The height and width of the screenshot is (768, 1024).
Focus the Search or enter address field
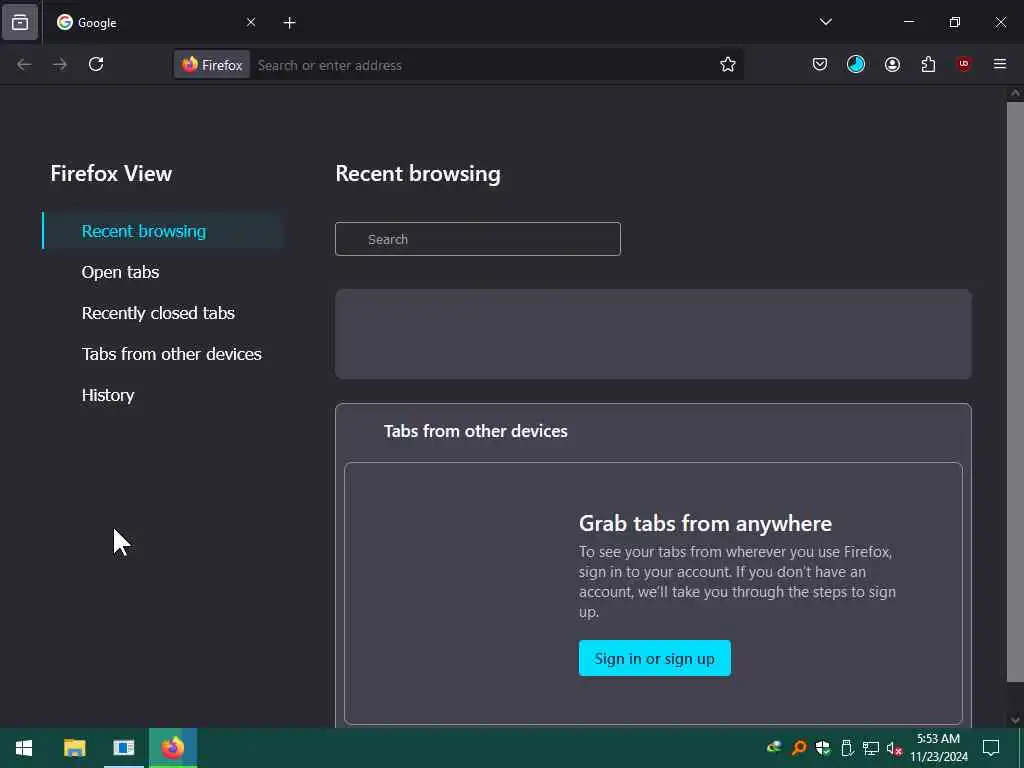click(x=483, y=65)
